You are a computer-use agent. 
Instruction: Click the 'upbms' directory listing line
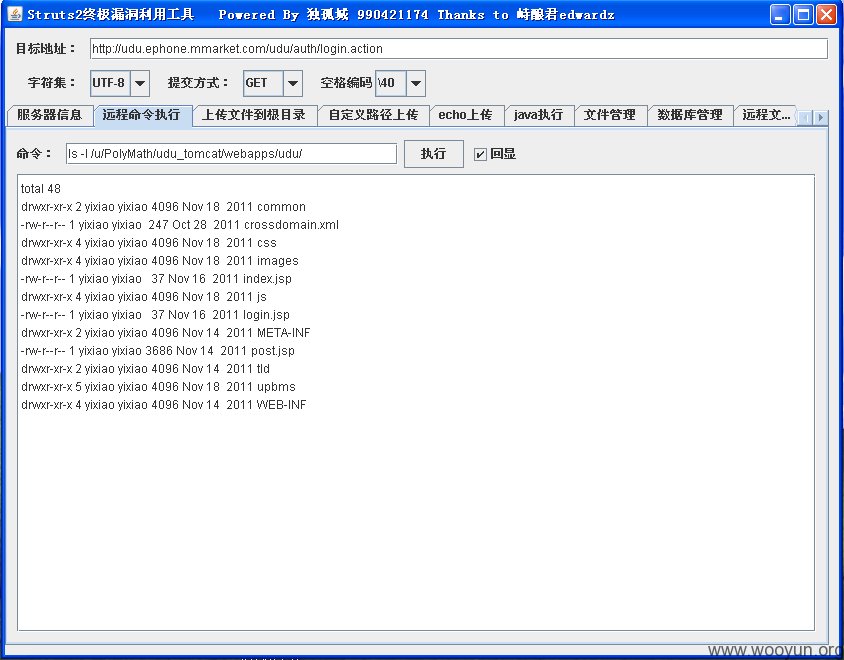click(158, 387)
